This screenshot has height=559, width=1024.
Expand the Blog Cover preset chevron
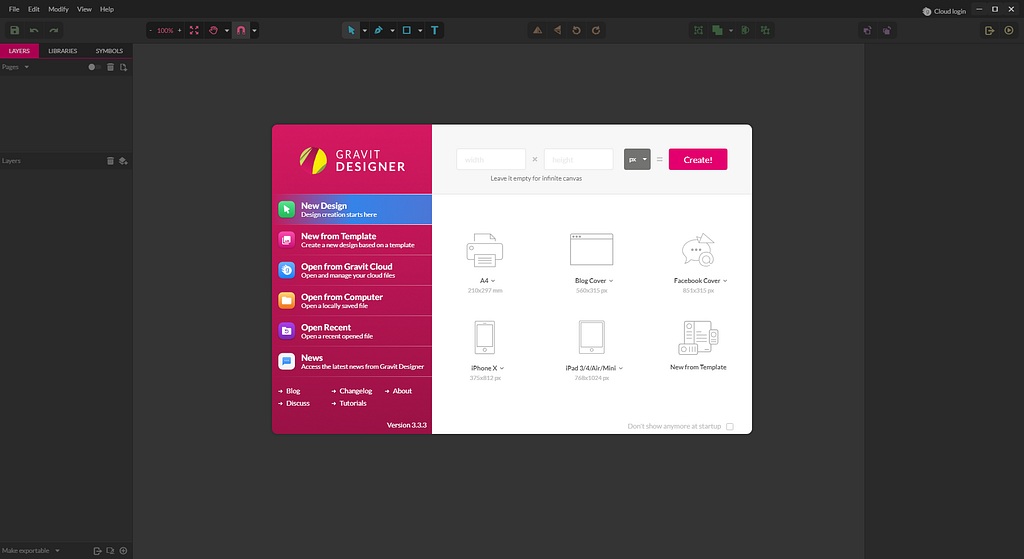[611, 281]
